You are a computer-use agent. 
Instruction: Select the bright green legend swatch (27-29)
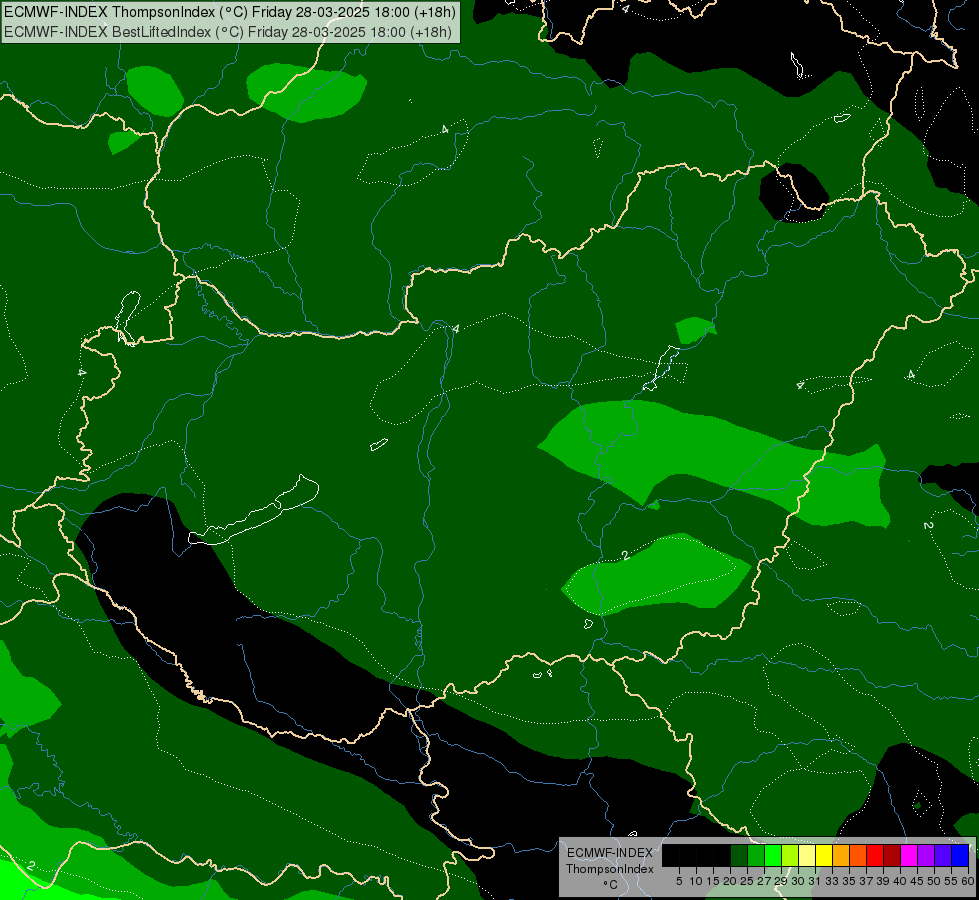(773, 855)
